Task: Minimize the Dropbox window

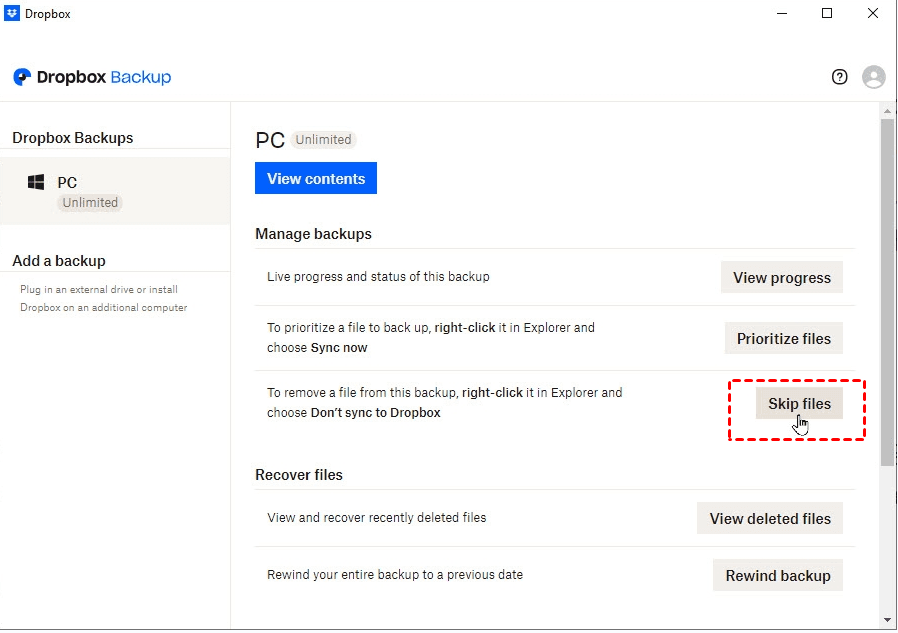Action: [780, 14]
